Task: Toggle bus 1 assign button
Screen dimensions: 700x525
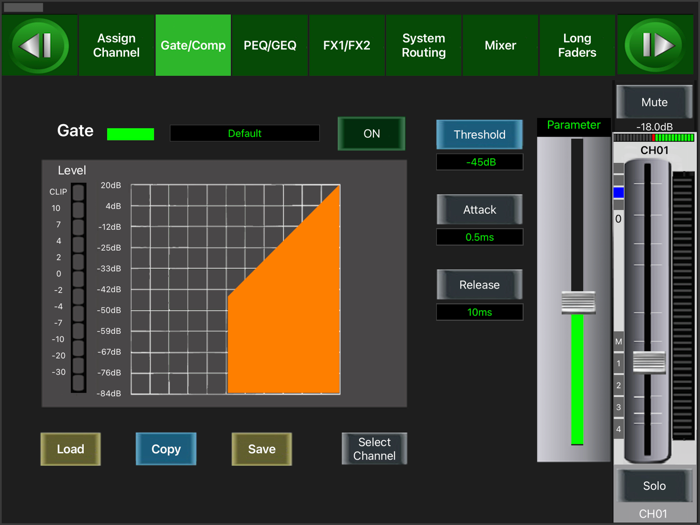Action: (x=619, y=363)
